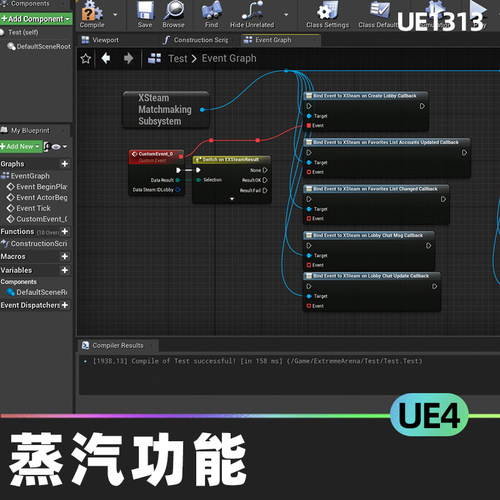Viewport: 500px width, 500px height.
Task: Click the green Add Component button
Action: 36,19
